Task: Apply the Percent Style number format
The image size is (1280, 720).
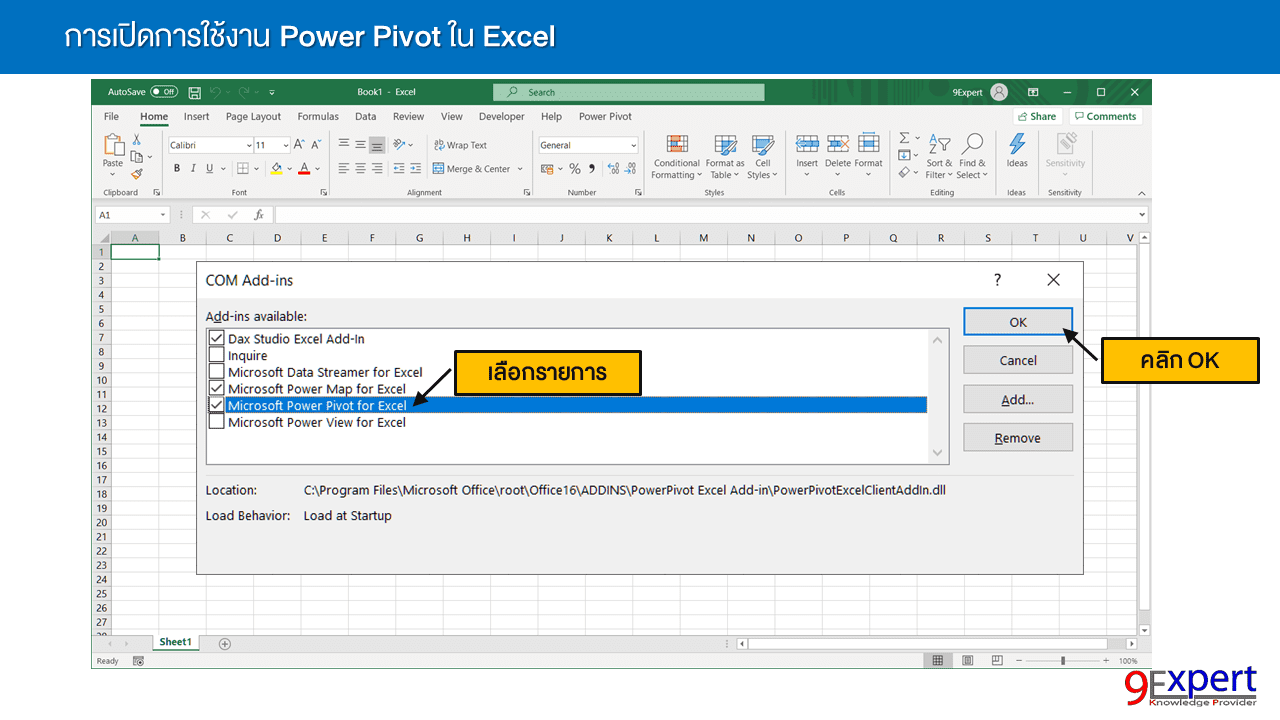Action: pos(577,168)
